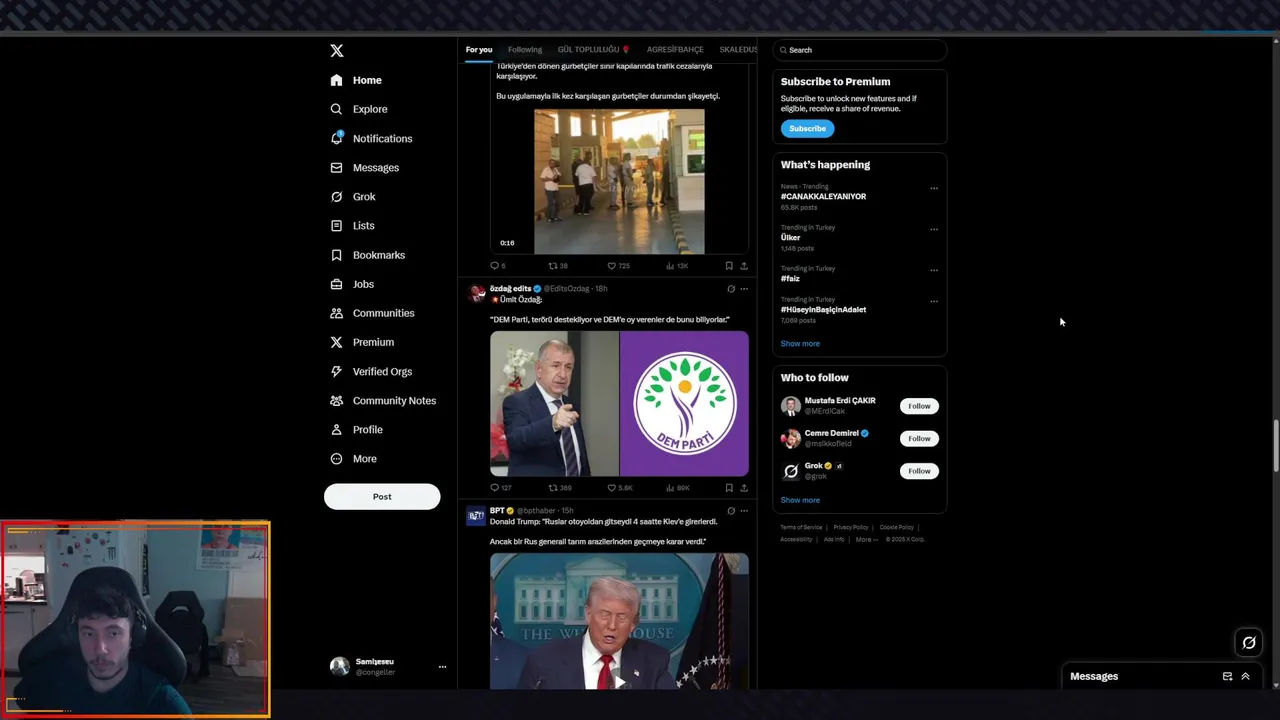Open Communities in the sidebar
Viewport: 1280px width, 720px height.
372,313
